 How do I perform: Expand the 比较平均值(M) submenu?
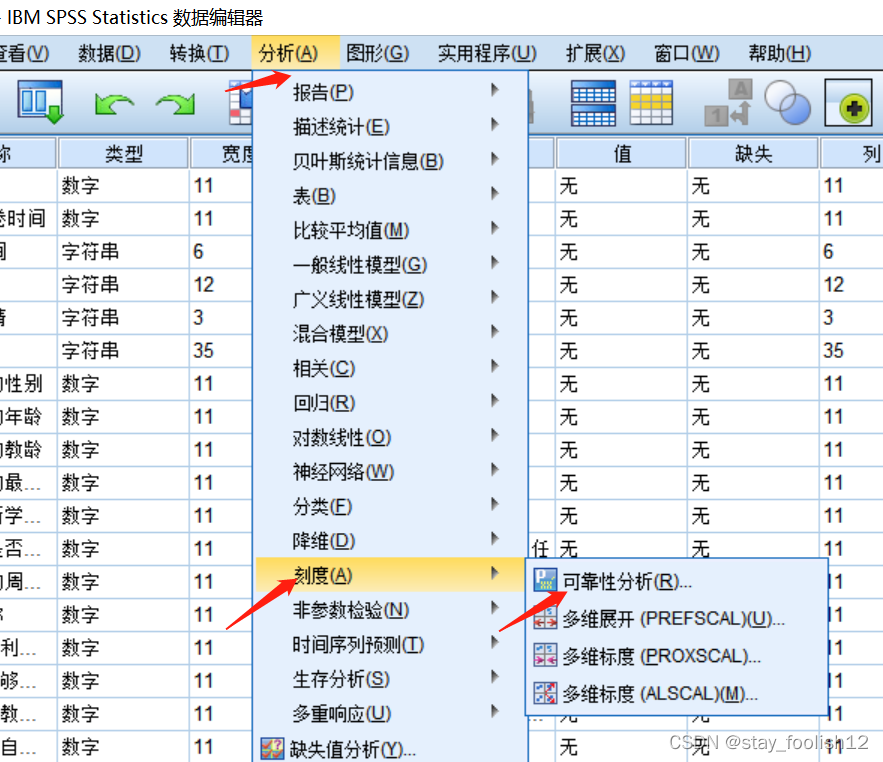pyautogui.click(x=390, y=230)
